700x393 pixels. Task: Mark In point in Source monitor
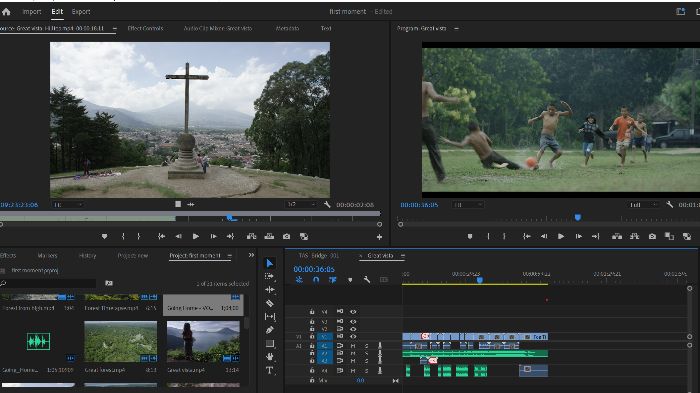point(123,236)
